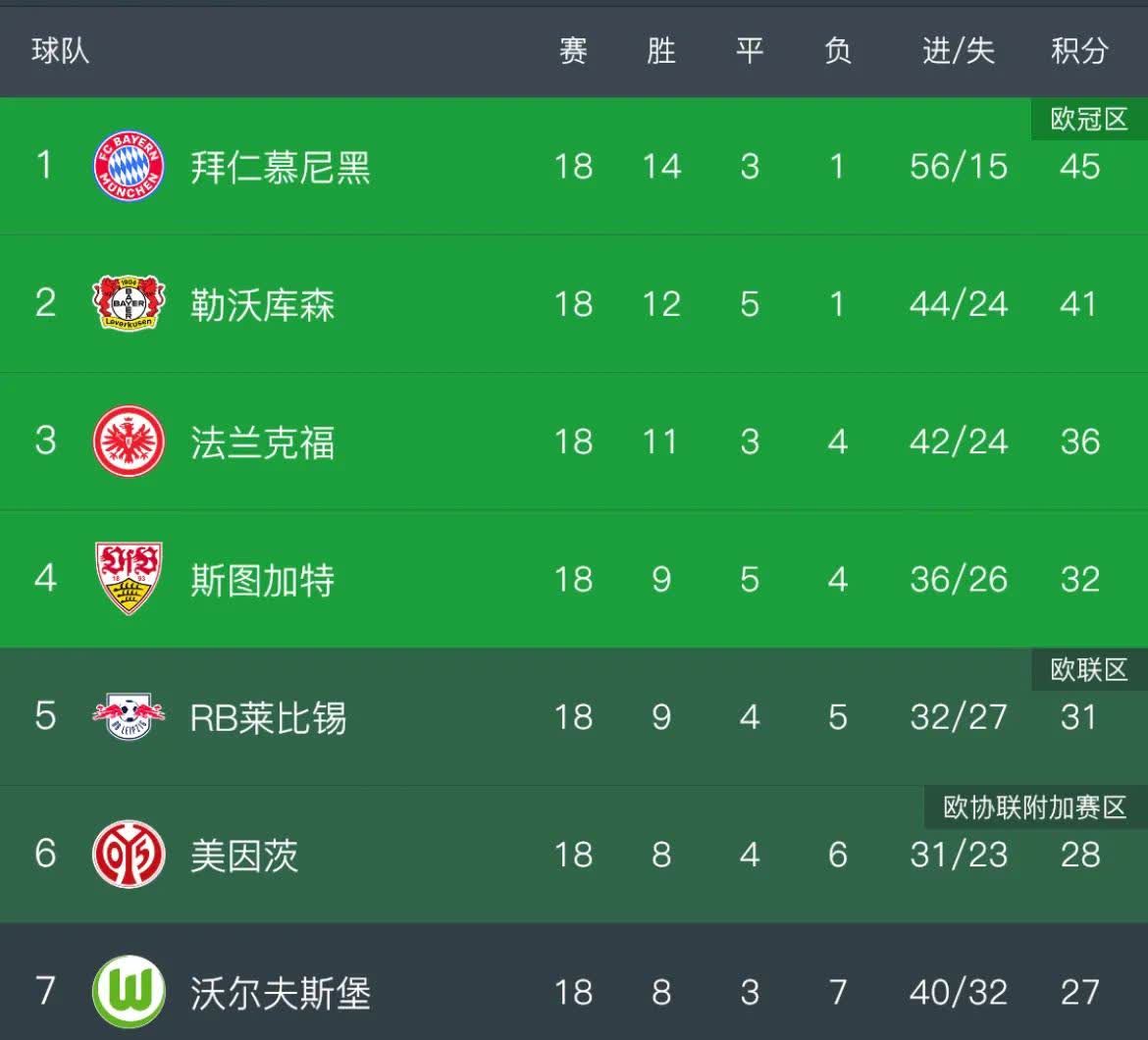Open the 法兰克福 team link

point(262,442)
